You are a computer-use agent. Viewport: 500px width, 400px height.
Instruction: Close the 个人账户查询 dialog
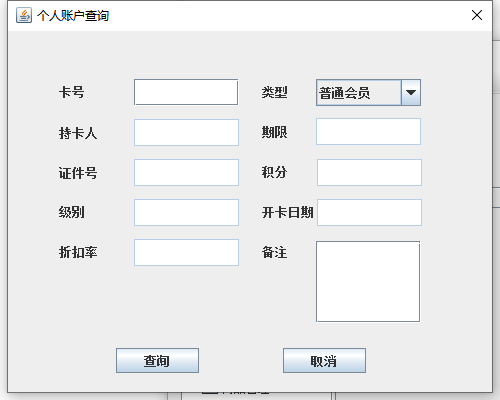click(477, 15)
